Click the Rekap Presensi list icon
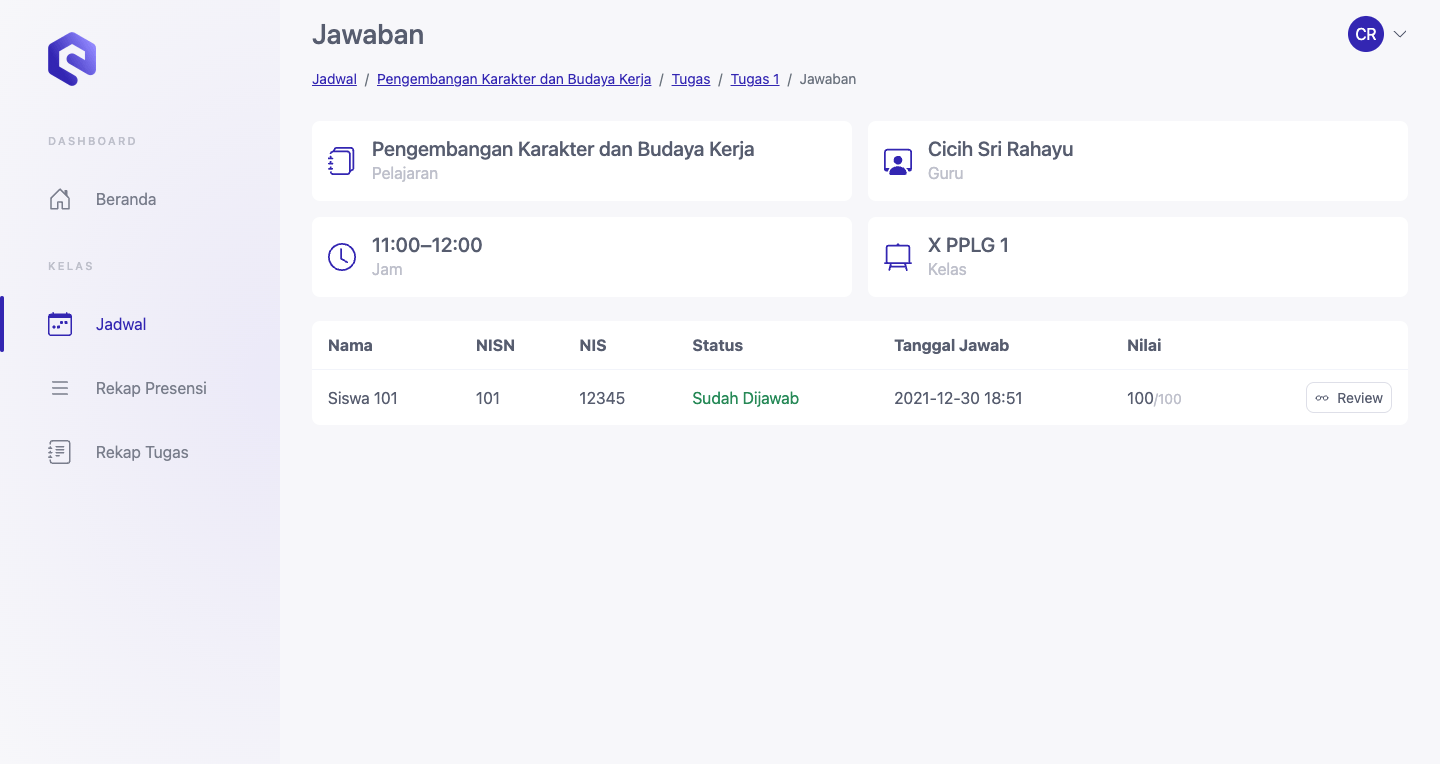Image resolution: width=1440 pixels, height=764 pixels. click(60, 388)
